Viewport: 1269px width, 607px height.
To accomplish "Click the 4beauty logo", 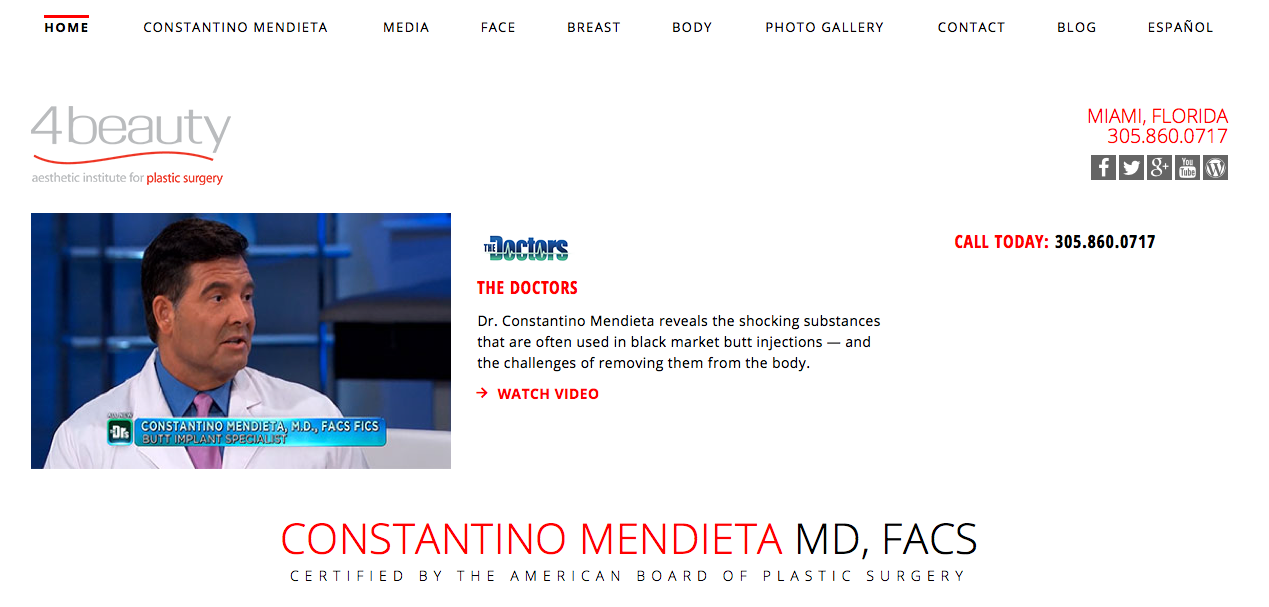I will [x=131, y=146].
